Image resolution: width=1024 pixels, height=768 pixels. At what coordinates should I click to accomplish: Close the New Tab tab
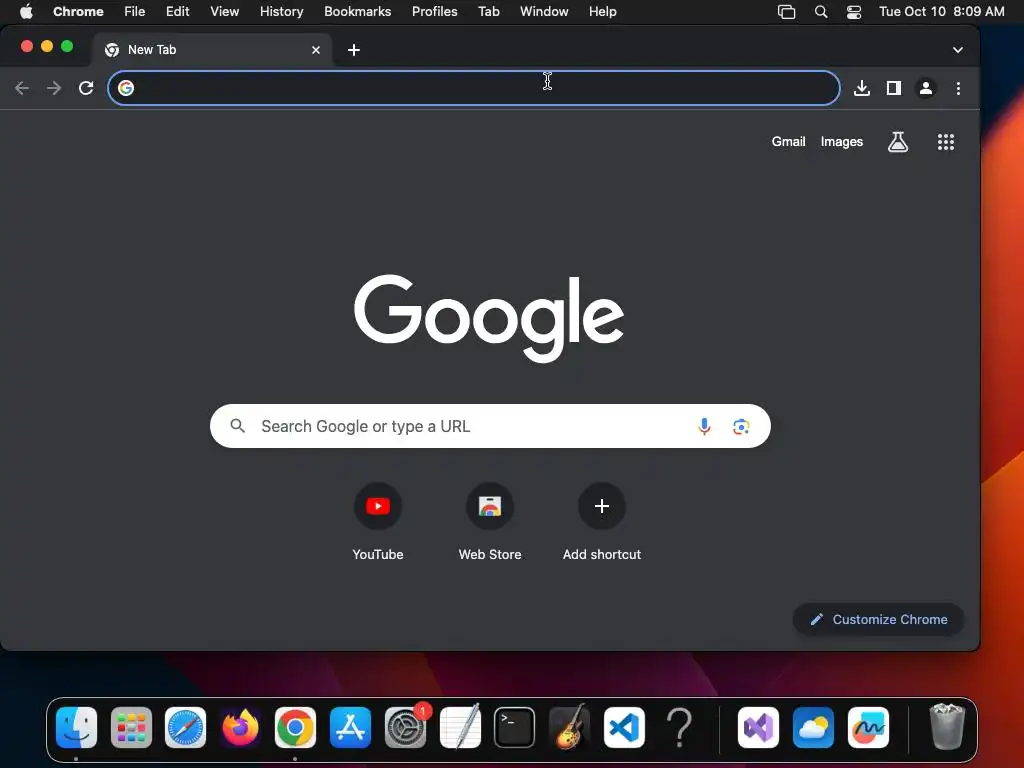click(x=316, y=50)
